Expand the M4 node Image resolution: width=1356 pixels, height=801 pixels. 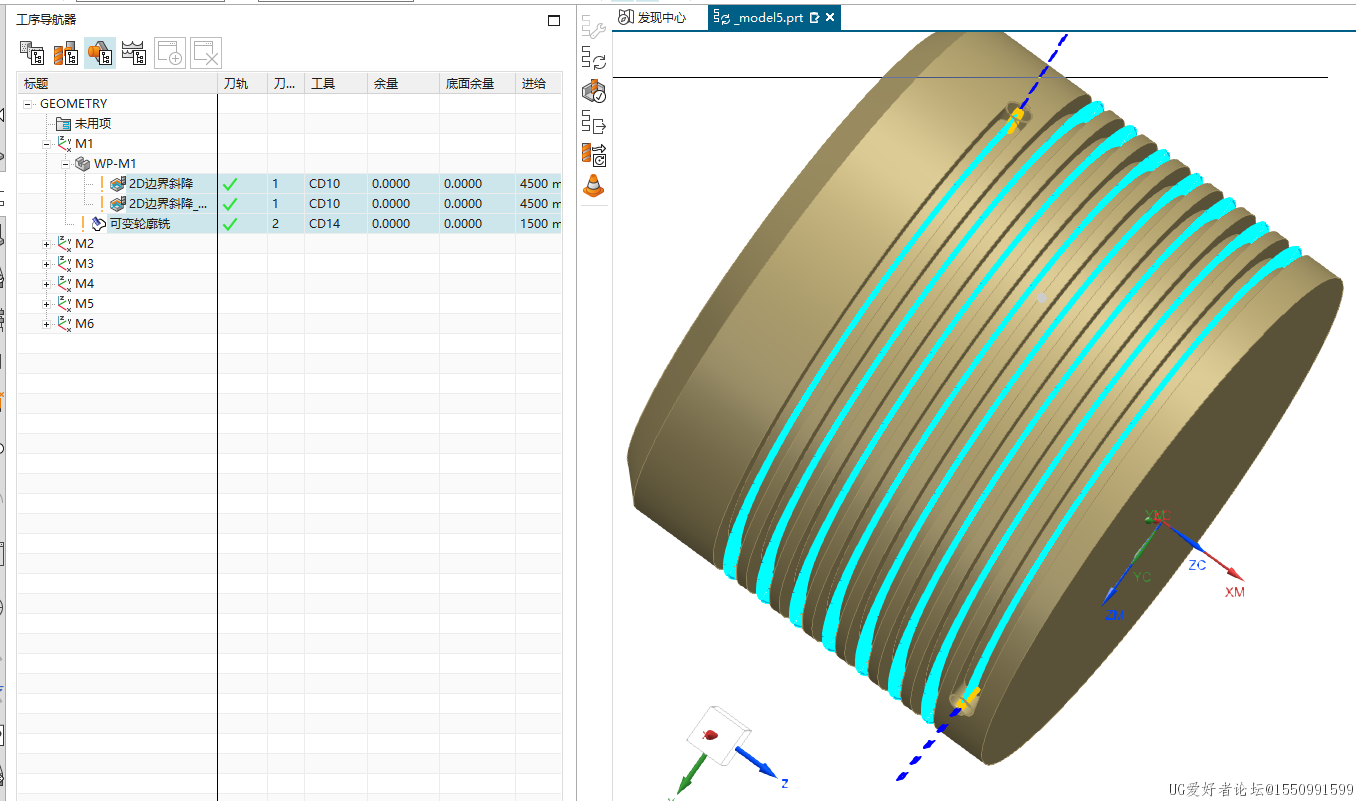[46, 284]
